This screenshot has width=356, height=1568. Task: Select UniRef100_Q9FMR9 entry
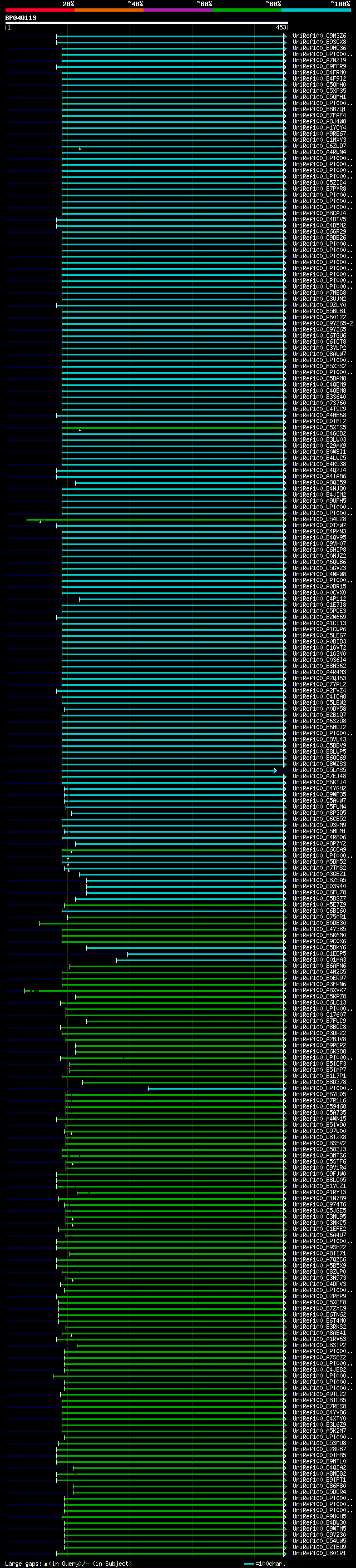coord(319,66)
